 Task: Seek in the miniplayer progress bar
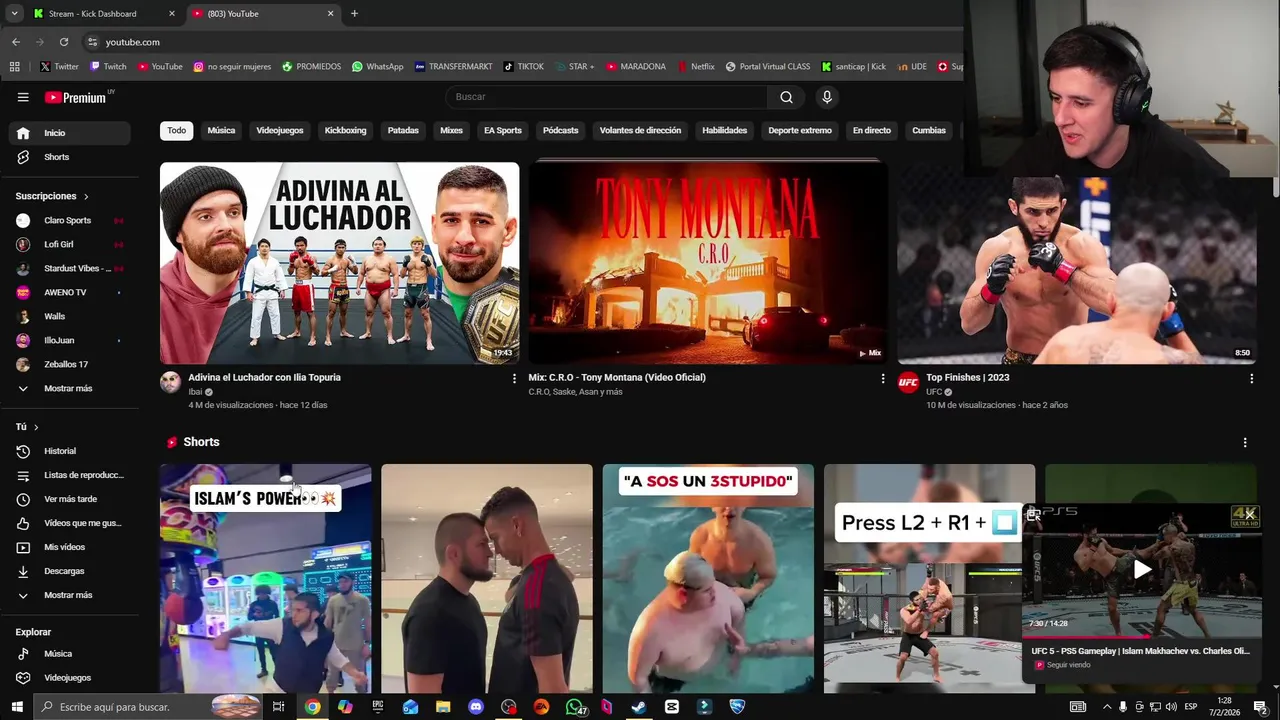[1142, 635]
